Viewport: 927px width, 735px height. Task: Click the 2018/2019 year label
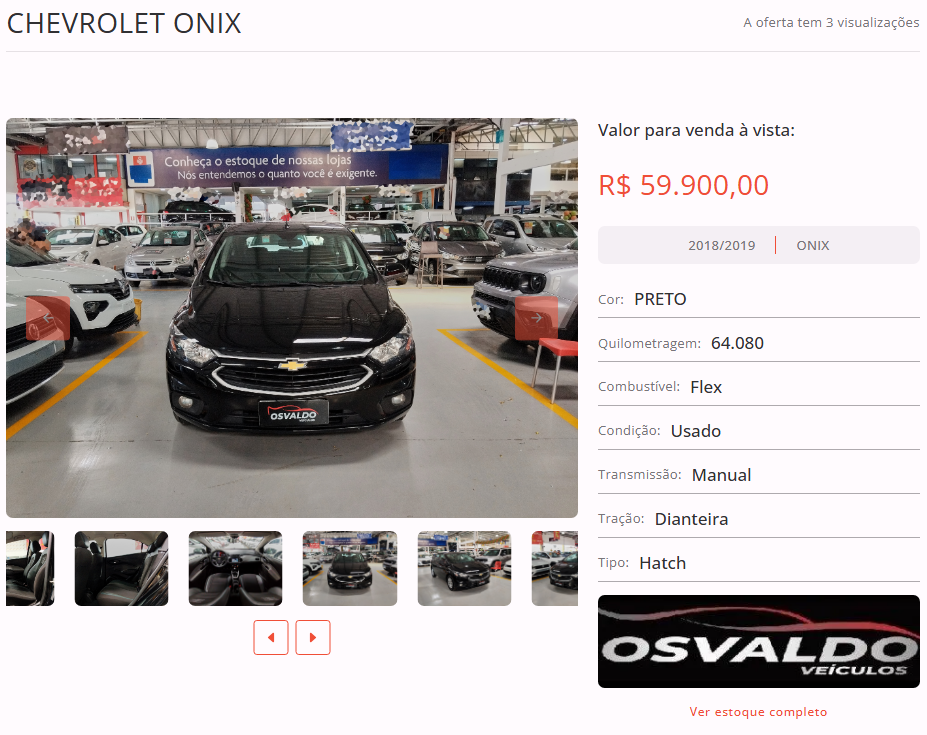(721, 245)
